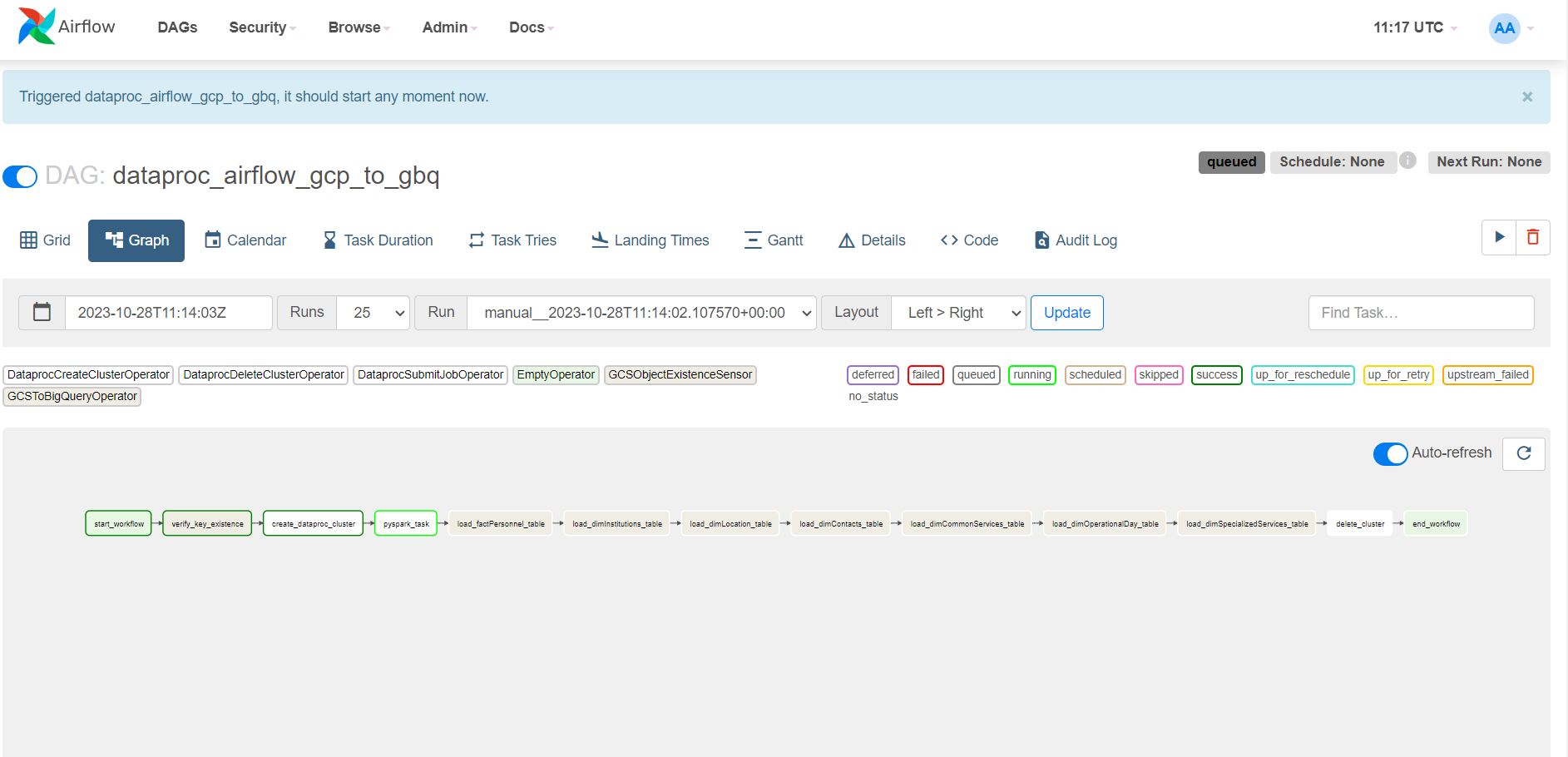Pause the DAG with the blue toggle
Image resolution: width=1568 pixels, height=757 pixels.
[19, 176]
